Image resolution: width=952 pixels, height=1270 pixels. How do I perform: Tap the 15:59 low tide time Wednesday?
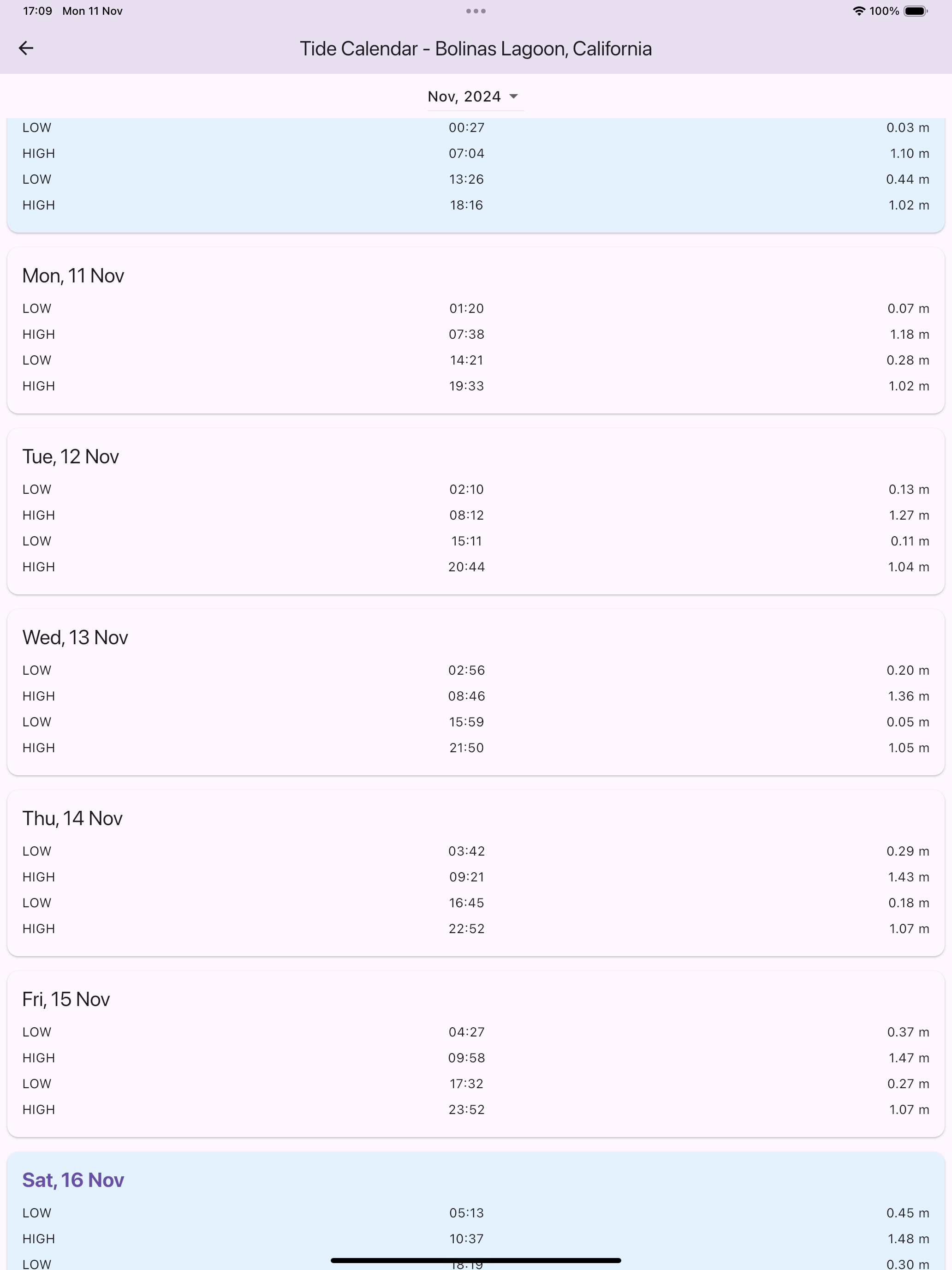(x=466, y=722)
